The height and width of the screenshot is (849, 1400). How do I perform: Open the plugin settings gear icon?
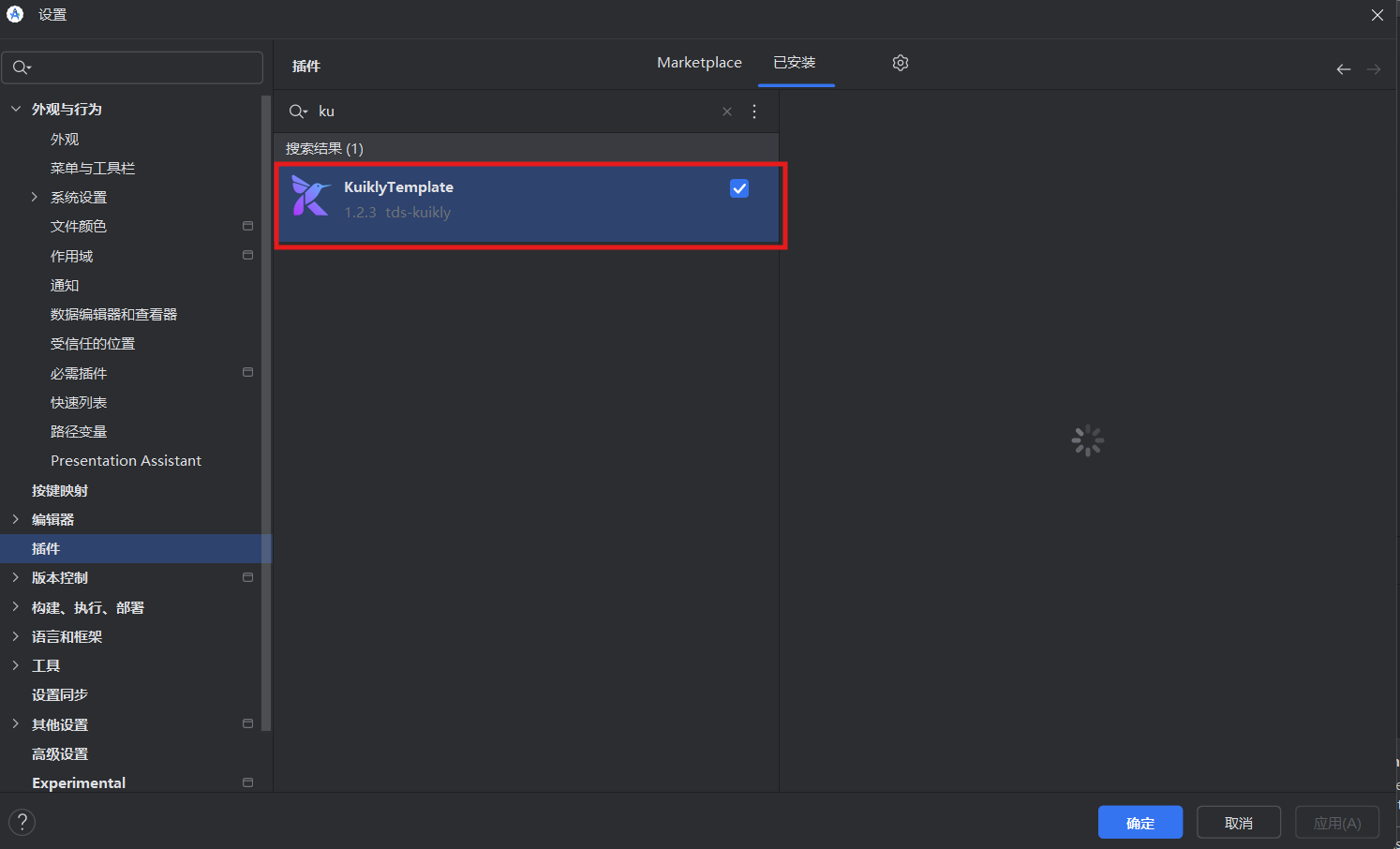901,63
